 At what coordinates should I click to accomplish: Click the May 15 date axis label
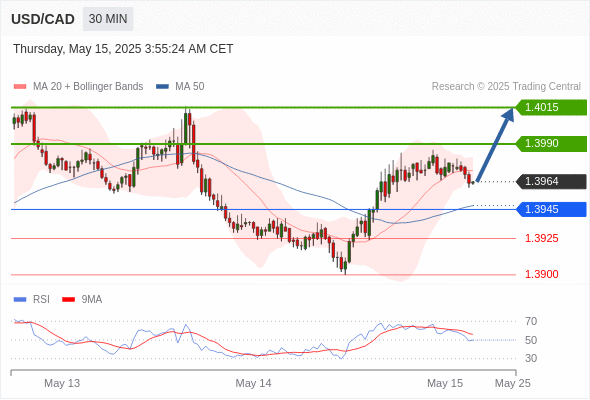(445, 383)
